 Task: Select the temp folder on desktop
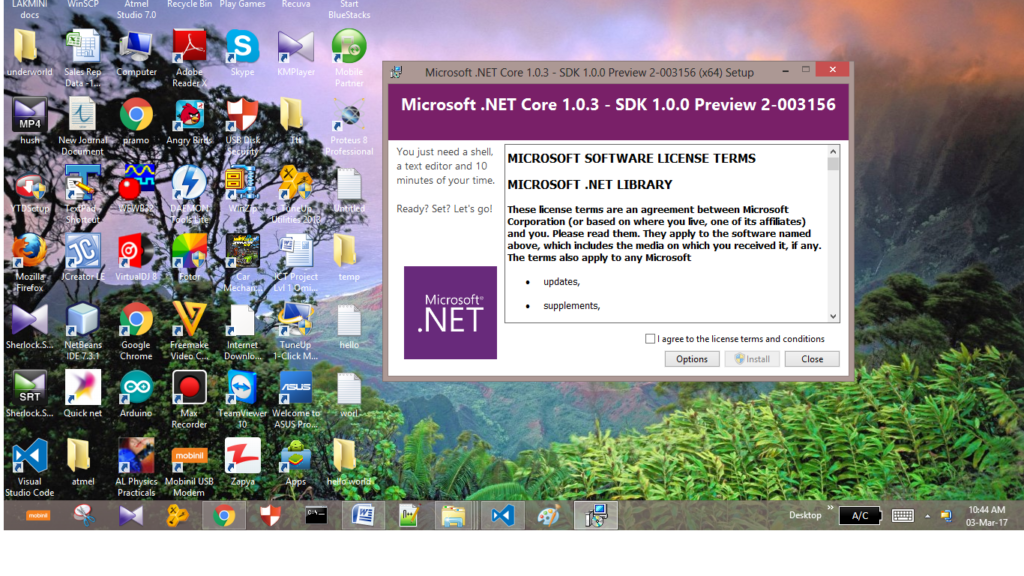[349, 258]
